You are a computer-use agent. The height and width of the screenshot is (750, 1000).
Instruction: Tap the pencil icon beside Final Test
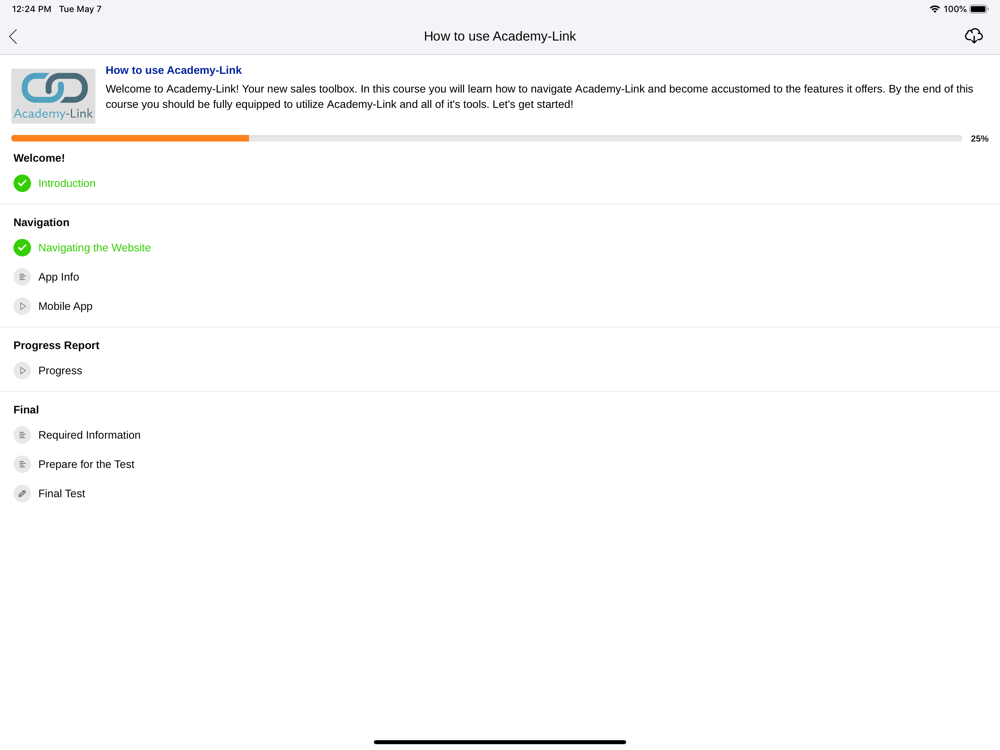22,494
